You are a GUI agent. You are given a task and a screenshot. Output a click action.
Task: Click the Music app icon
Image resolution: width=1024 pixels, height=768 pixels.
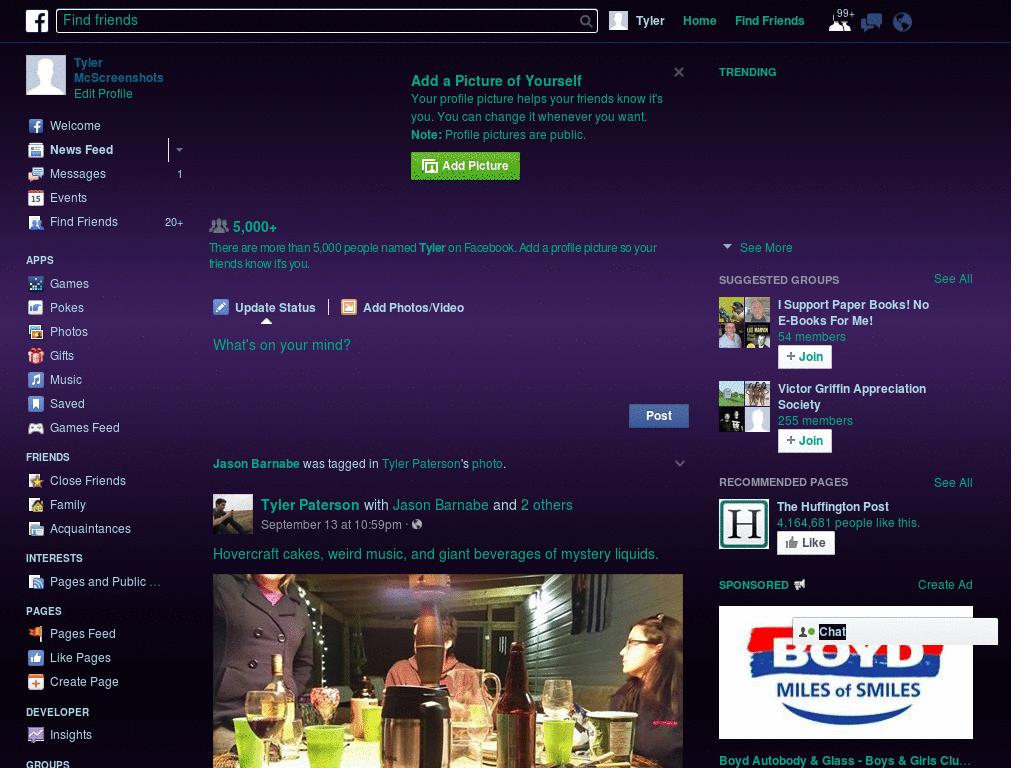tap(36, 380)
